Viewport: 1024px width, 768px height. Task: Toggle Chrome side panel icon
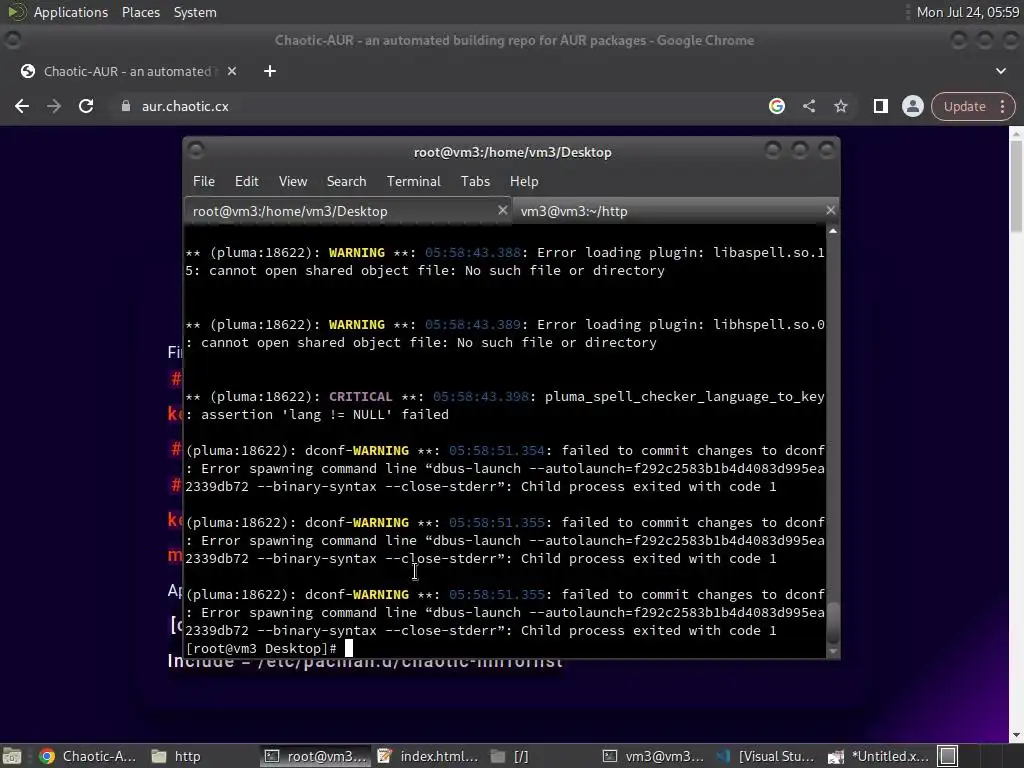(880, 106)
